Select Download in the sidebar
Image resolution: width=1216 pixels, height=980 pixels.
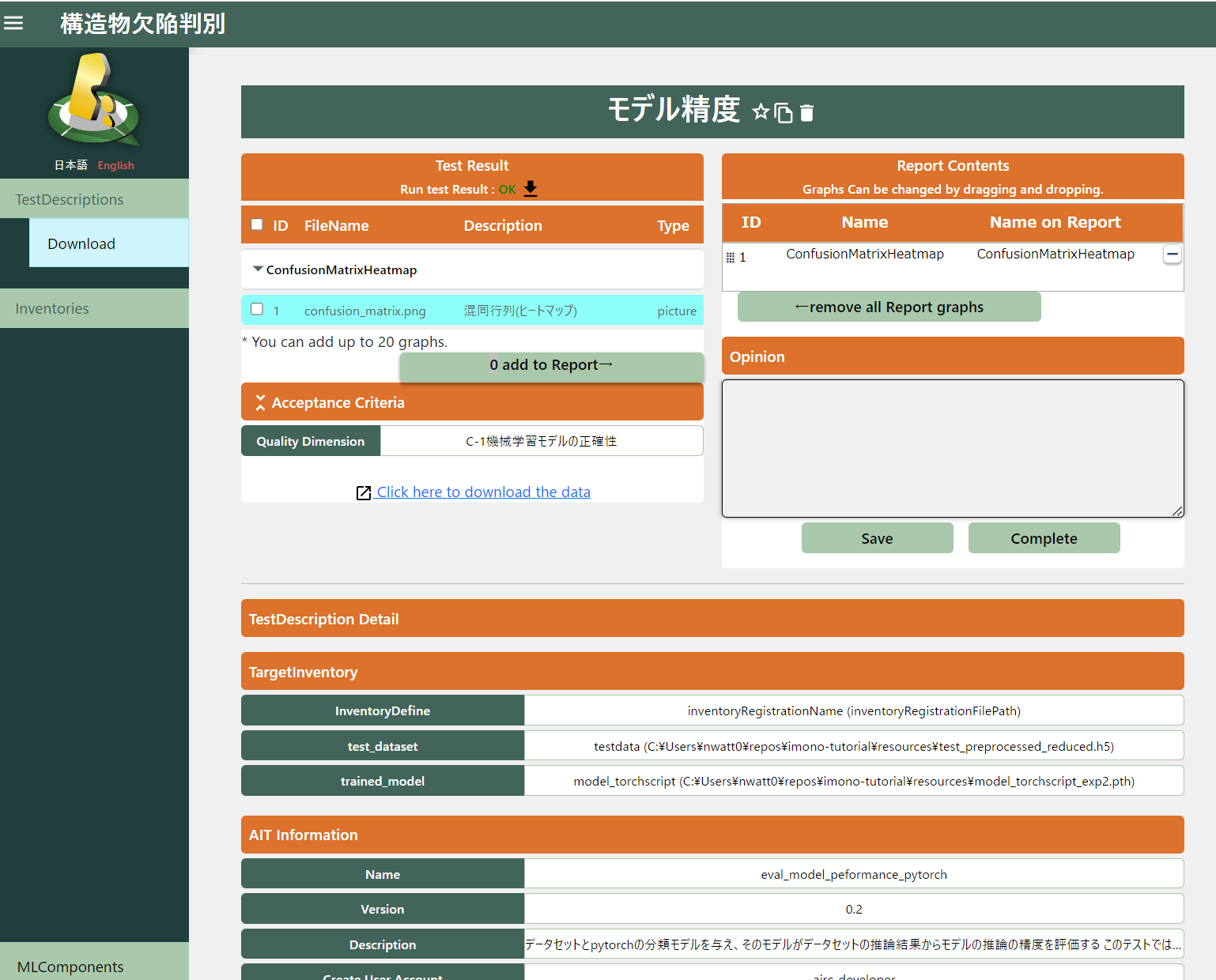[81, 243]
